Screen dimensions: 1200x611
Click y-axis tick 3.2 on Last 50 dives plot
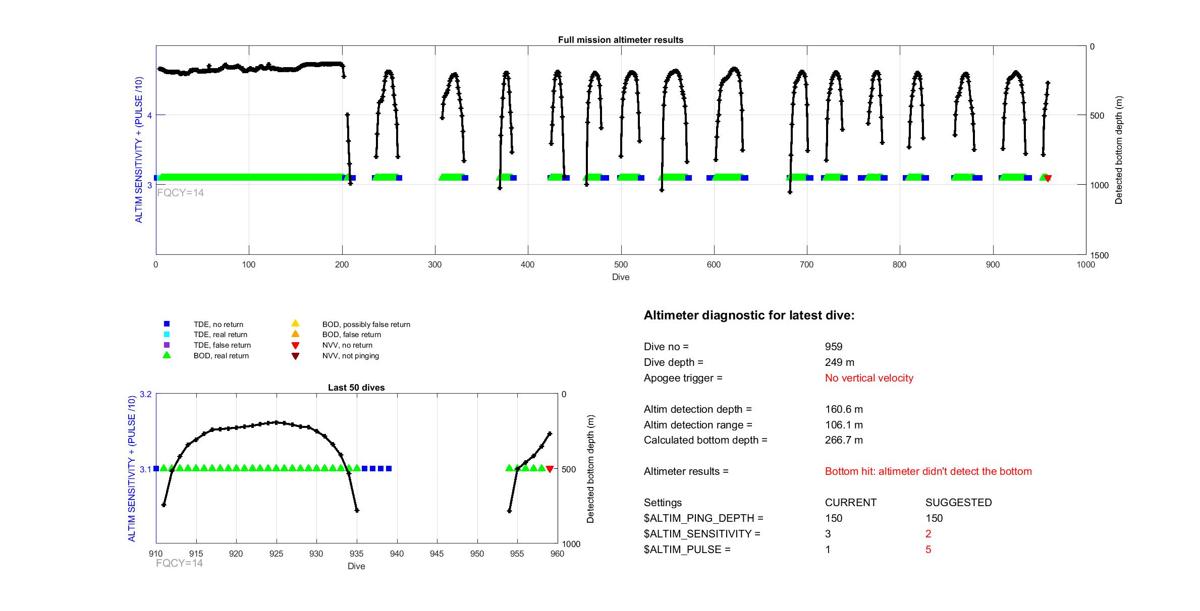coord(144,394)
